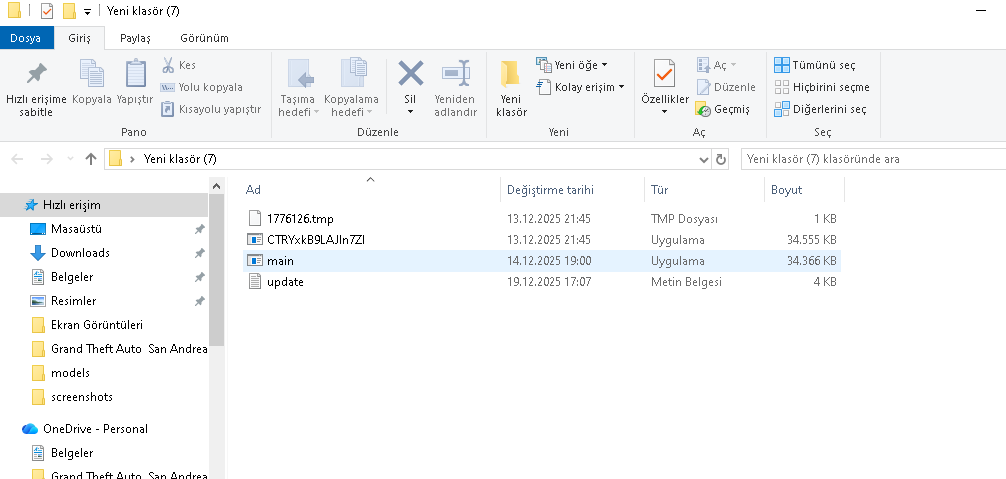The height and width of the screenshot is (479, 1006).
Task: Go up one folder level arrow
Action: click(90, 159)
